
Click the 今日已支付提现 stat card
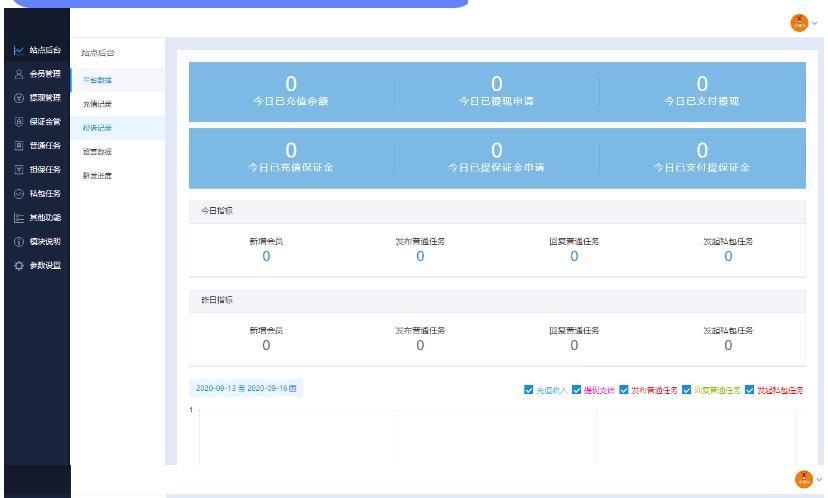click(x=702, y=92)
